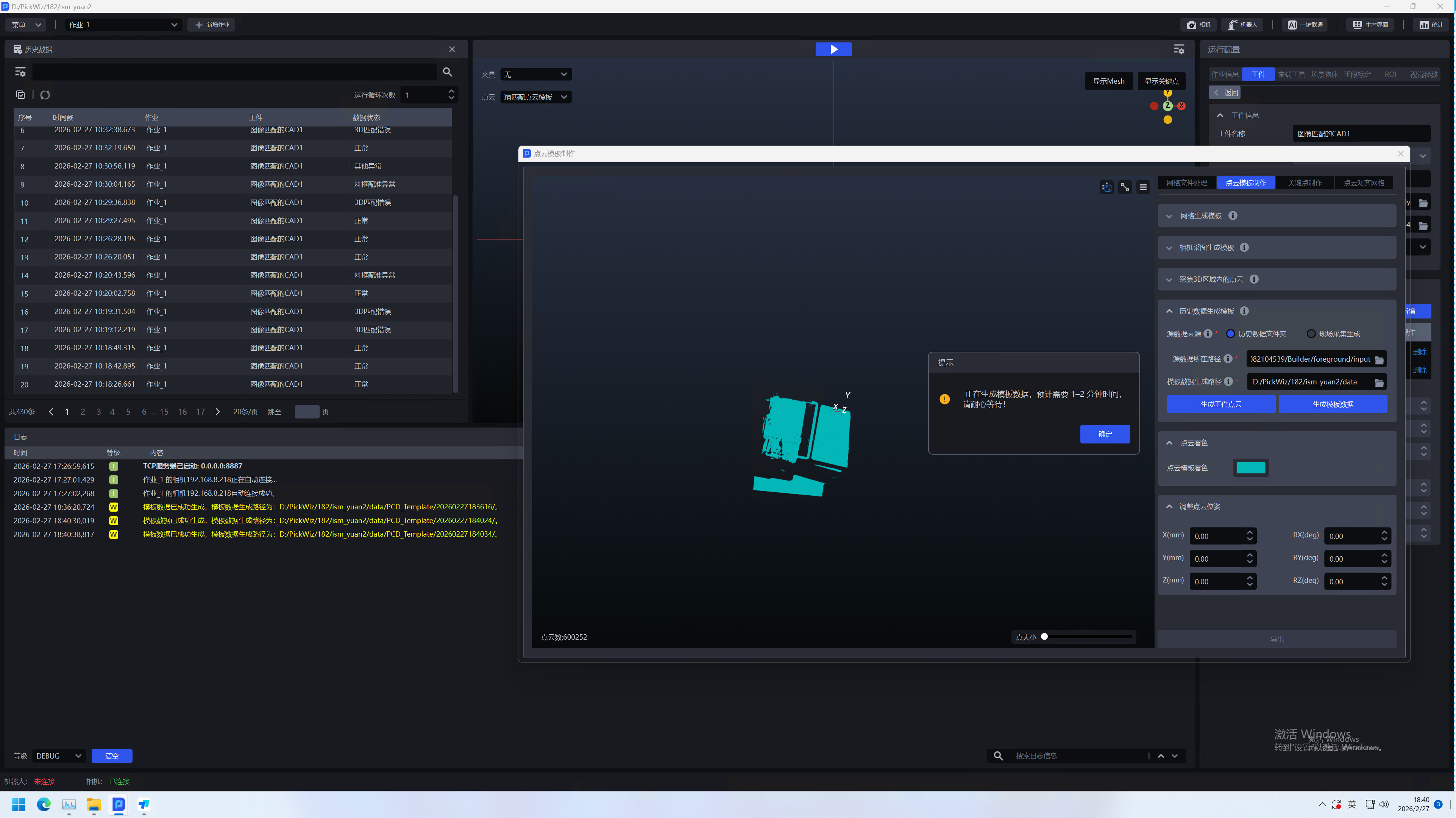Select the 历史数据文件夹 radio button

coord(1230,334)
